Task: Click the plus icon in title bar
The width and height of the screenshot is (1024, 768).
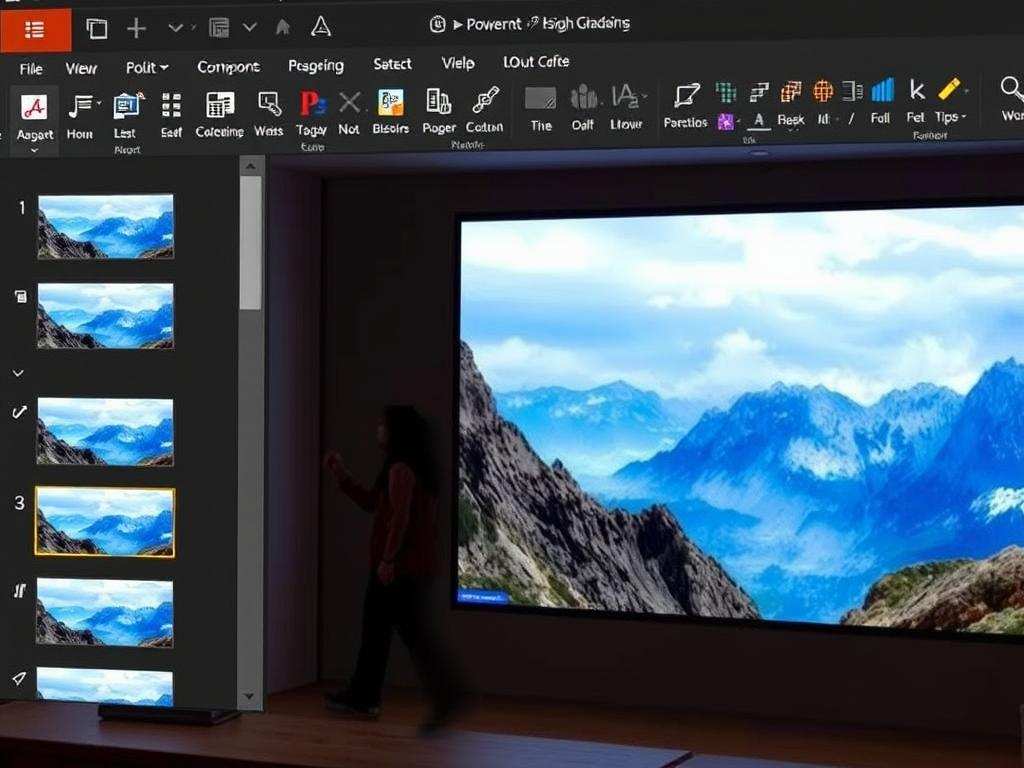Action: (136, 28)
